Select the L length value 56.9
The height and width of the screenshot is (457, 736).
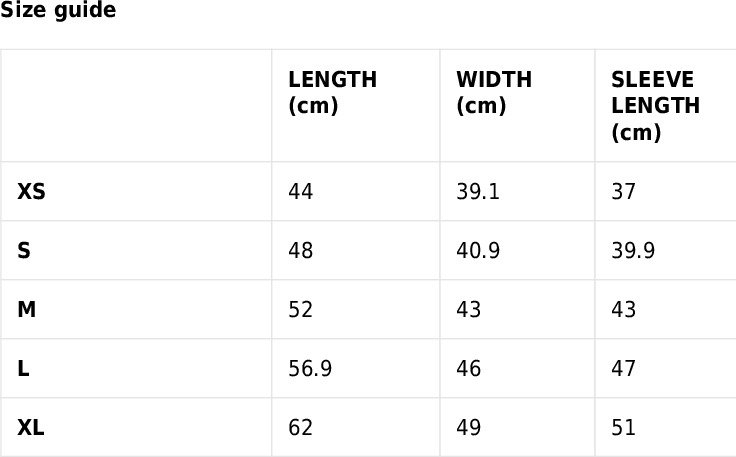(310, 368)
